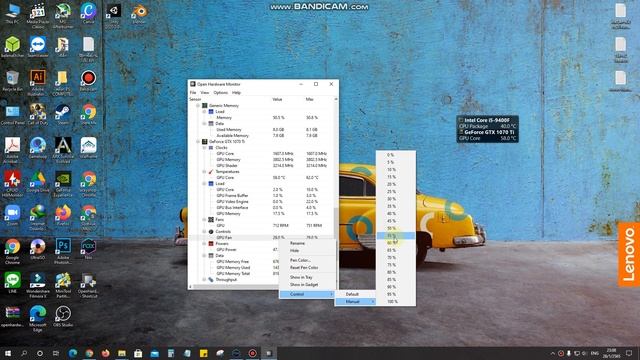Screen dimensions: 640x360
Task: Open the UltraISO desktop shortcut
Action: [x=38, y=249]
